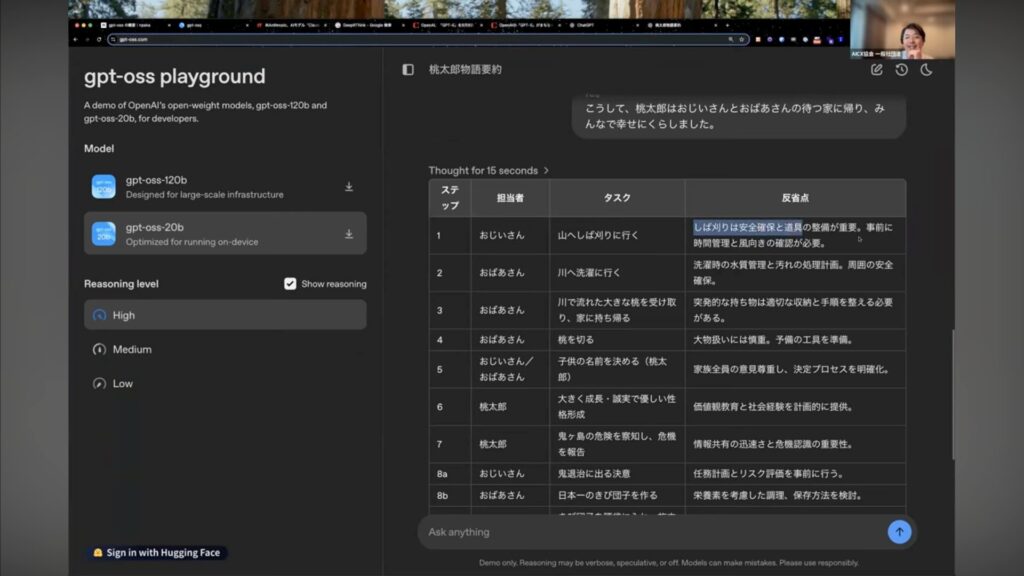Toggle the sidebar panel icon
Screen dimensions: 1024x576
tap(408, 70)
